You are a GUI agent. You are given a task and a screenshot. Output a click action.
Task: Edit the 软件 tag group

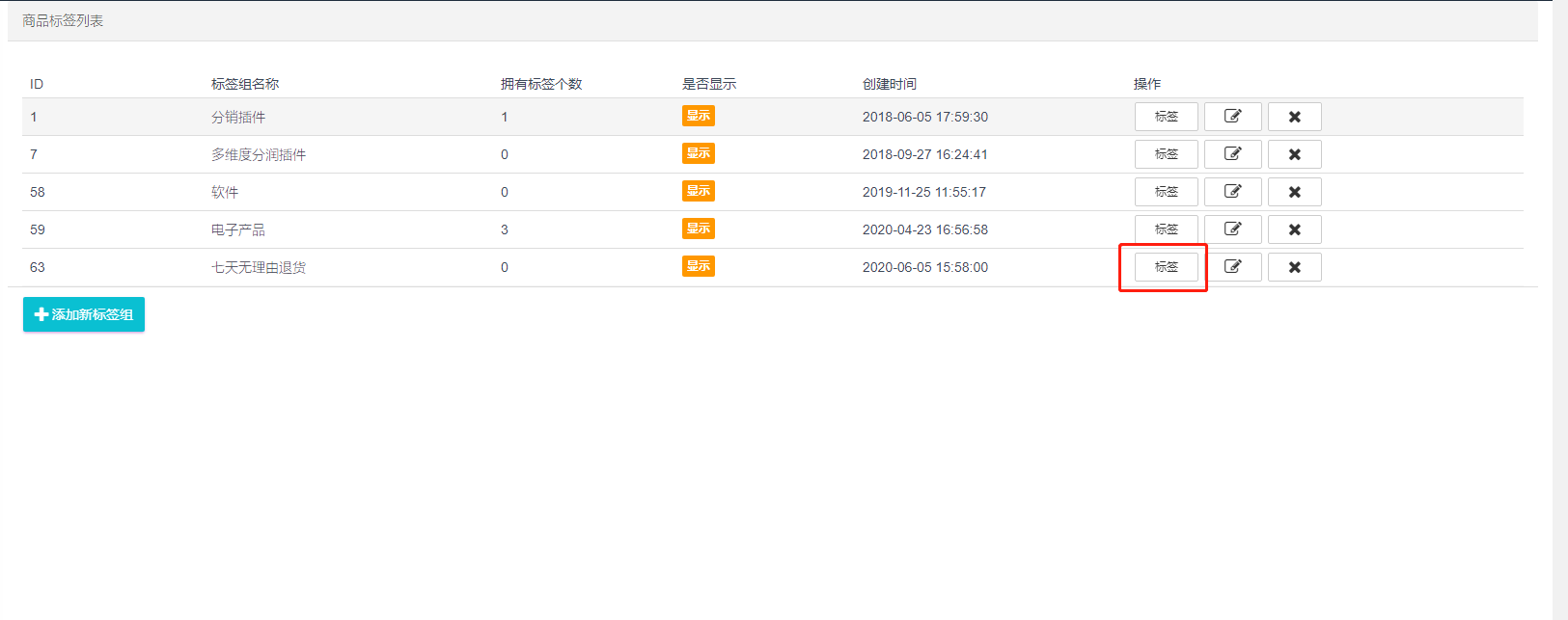tap(1232, 192)
